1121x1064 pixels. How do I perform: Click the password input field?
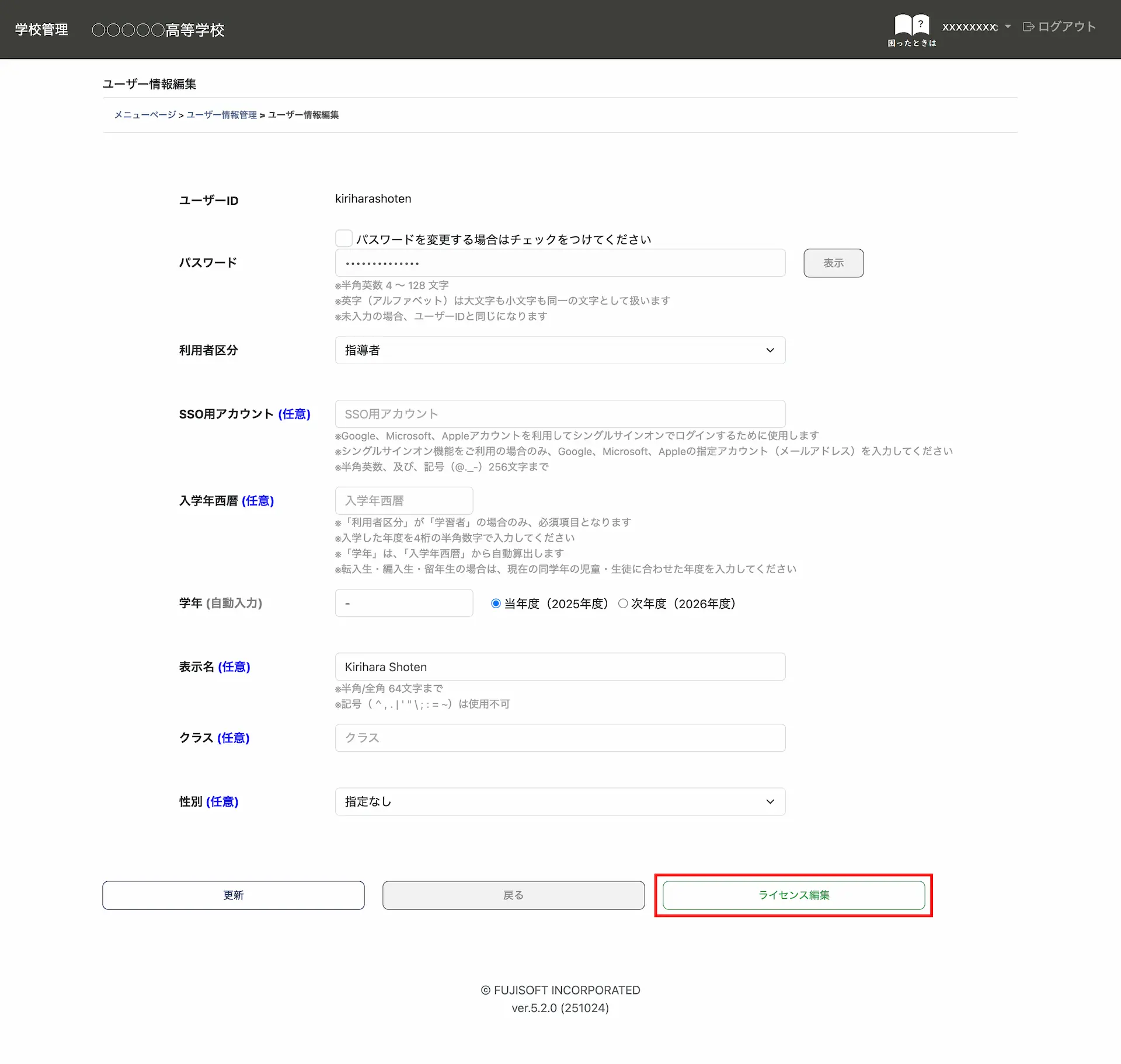pos(560,263)
